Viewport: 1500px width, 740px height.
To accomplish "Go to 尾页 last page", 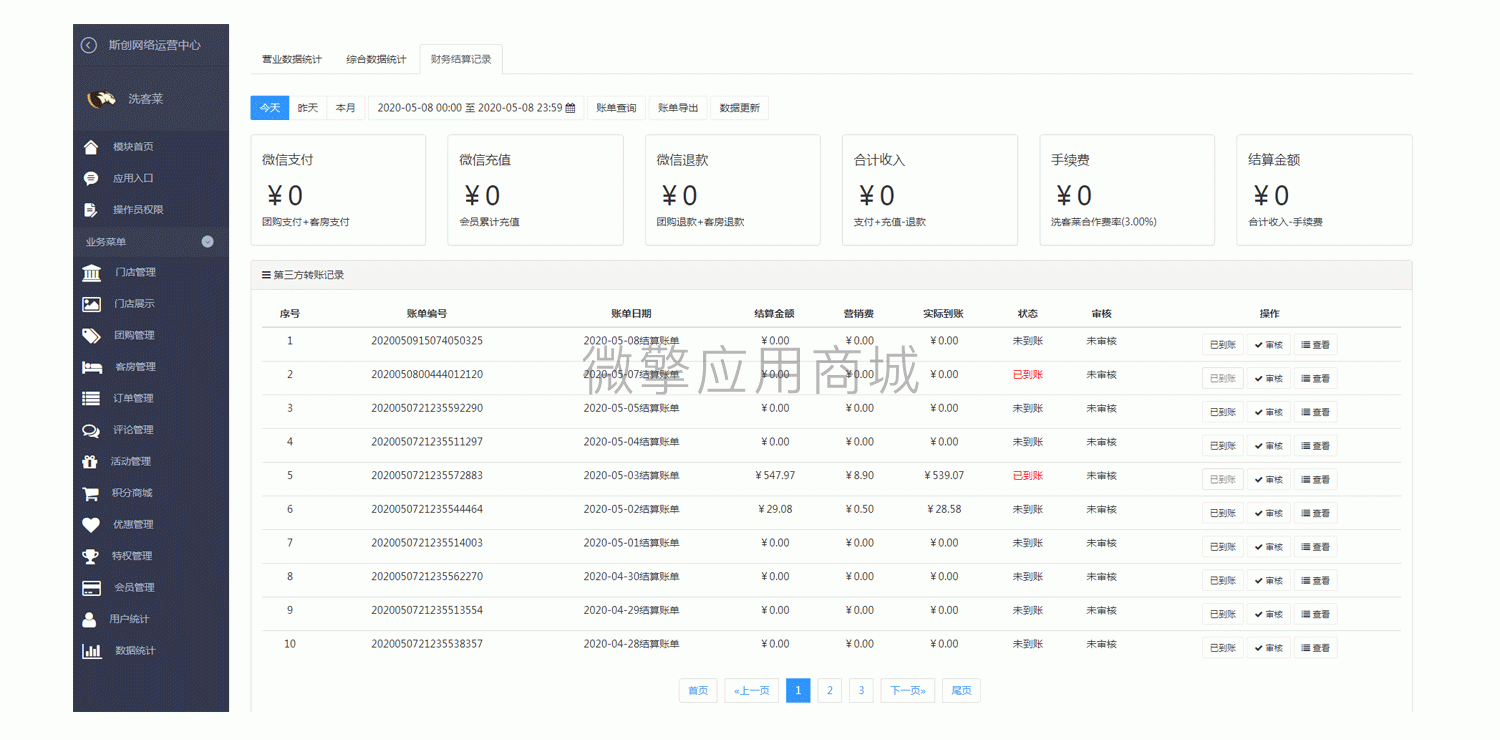I will tap(961, 691).
